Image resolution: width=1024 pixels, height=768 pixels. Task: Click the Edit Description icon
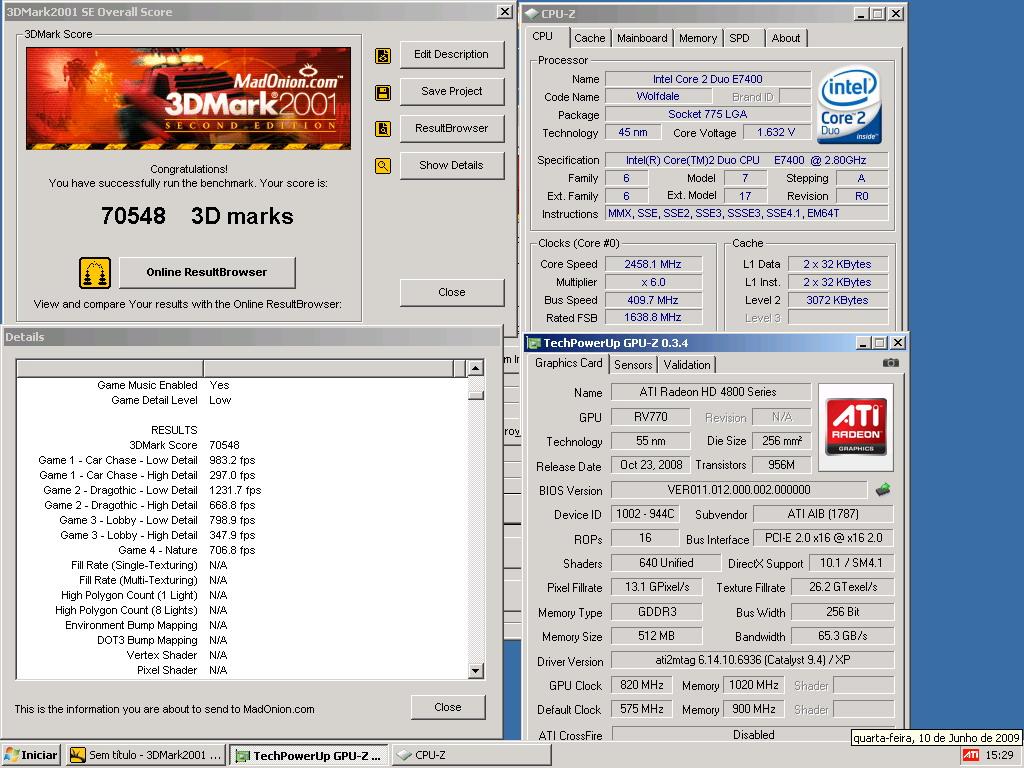[x=383, y=56]
